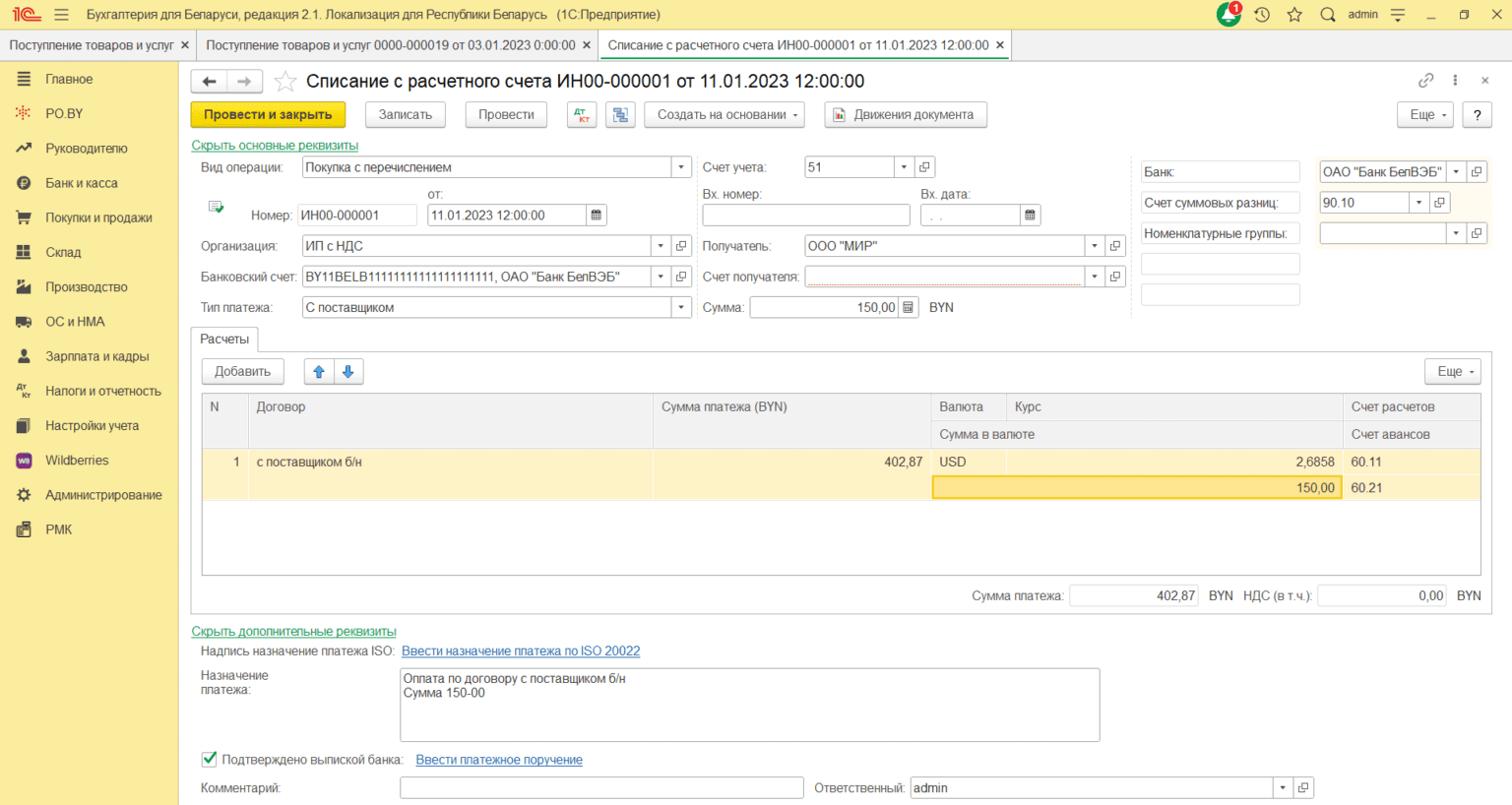This screenshot has height=805, width=1512.
Task: Expand the Тип платежа dropdown list
Action: point(681,308)
